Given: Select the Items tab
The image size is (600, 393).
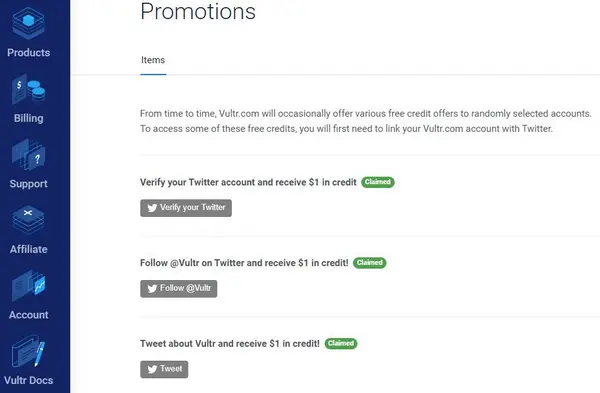Looking at the screenshot, I should click(153, 60).
